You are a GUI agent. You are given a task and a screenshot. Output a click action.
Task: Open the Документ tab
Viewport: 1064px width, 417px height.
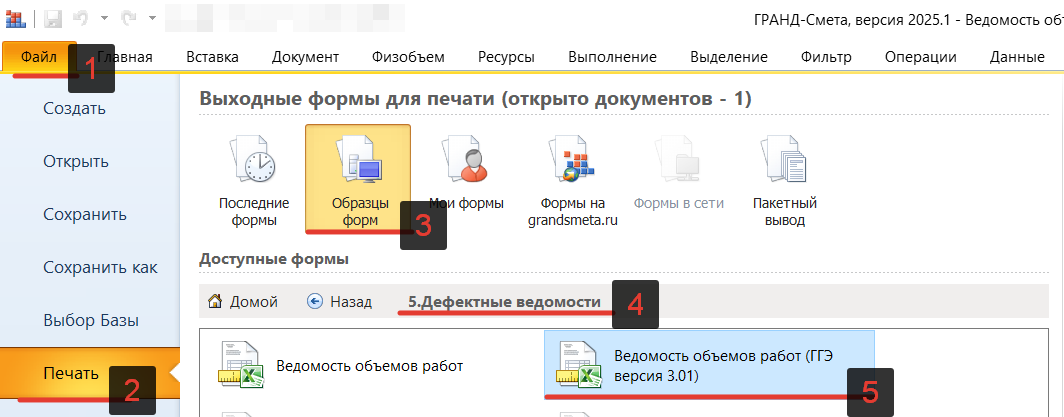305,57
